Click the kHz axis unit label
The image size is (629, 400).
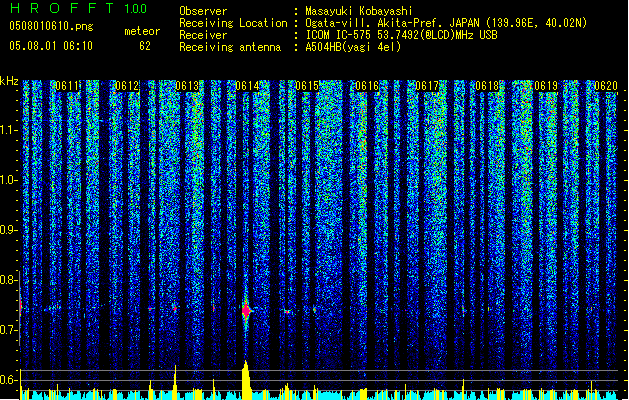9,81
